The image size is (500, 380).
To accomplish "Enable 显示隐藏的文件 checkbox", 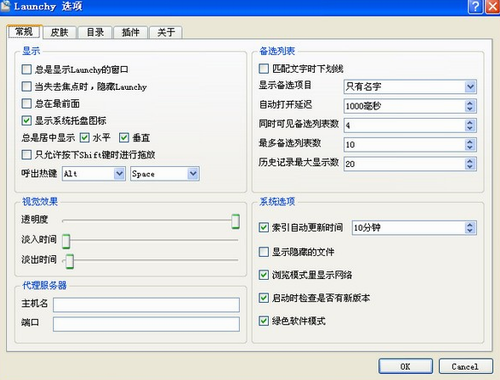I will pyautogui.click(x=264, y=252).
